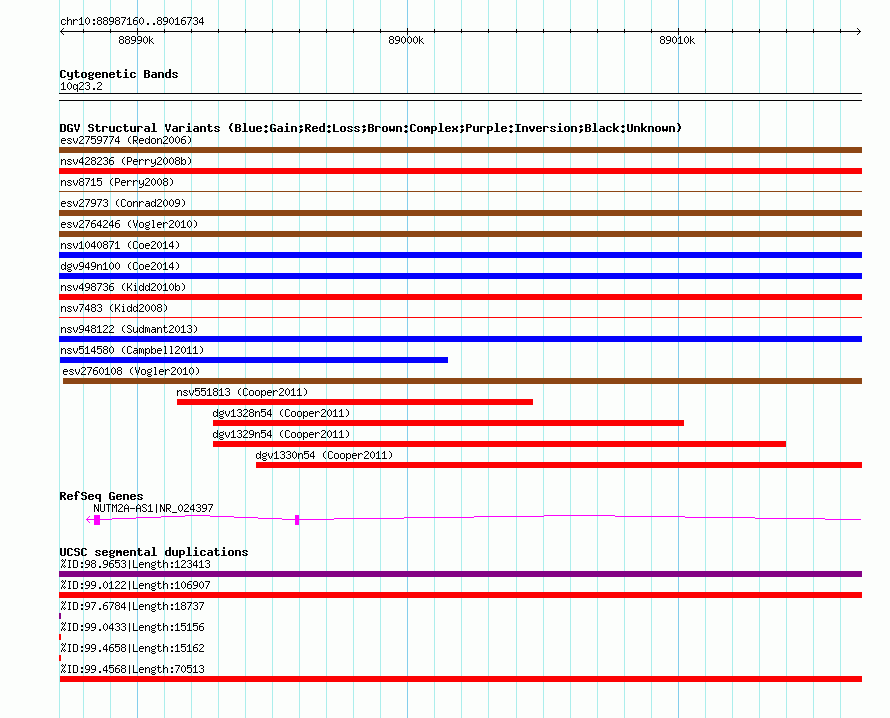Click the 88990k ruler tick label

(136, 40)
